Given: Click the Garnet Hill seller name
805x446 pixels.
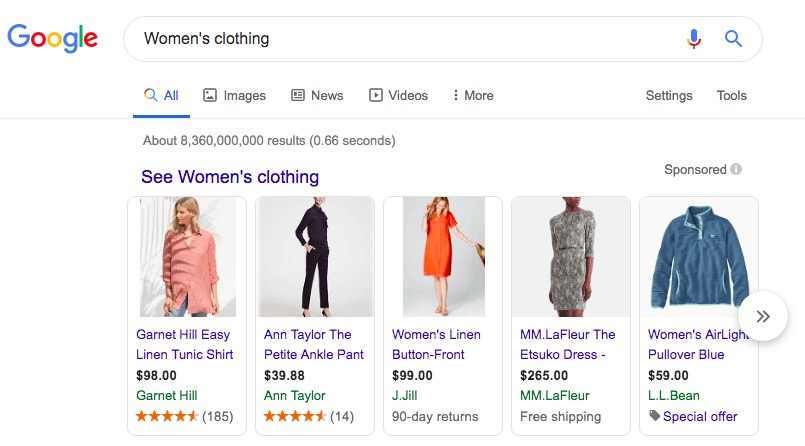Looking at the screenshot, I should tap(166, 396).
